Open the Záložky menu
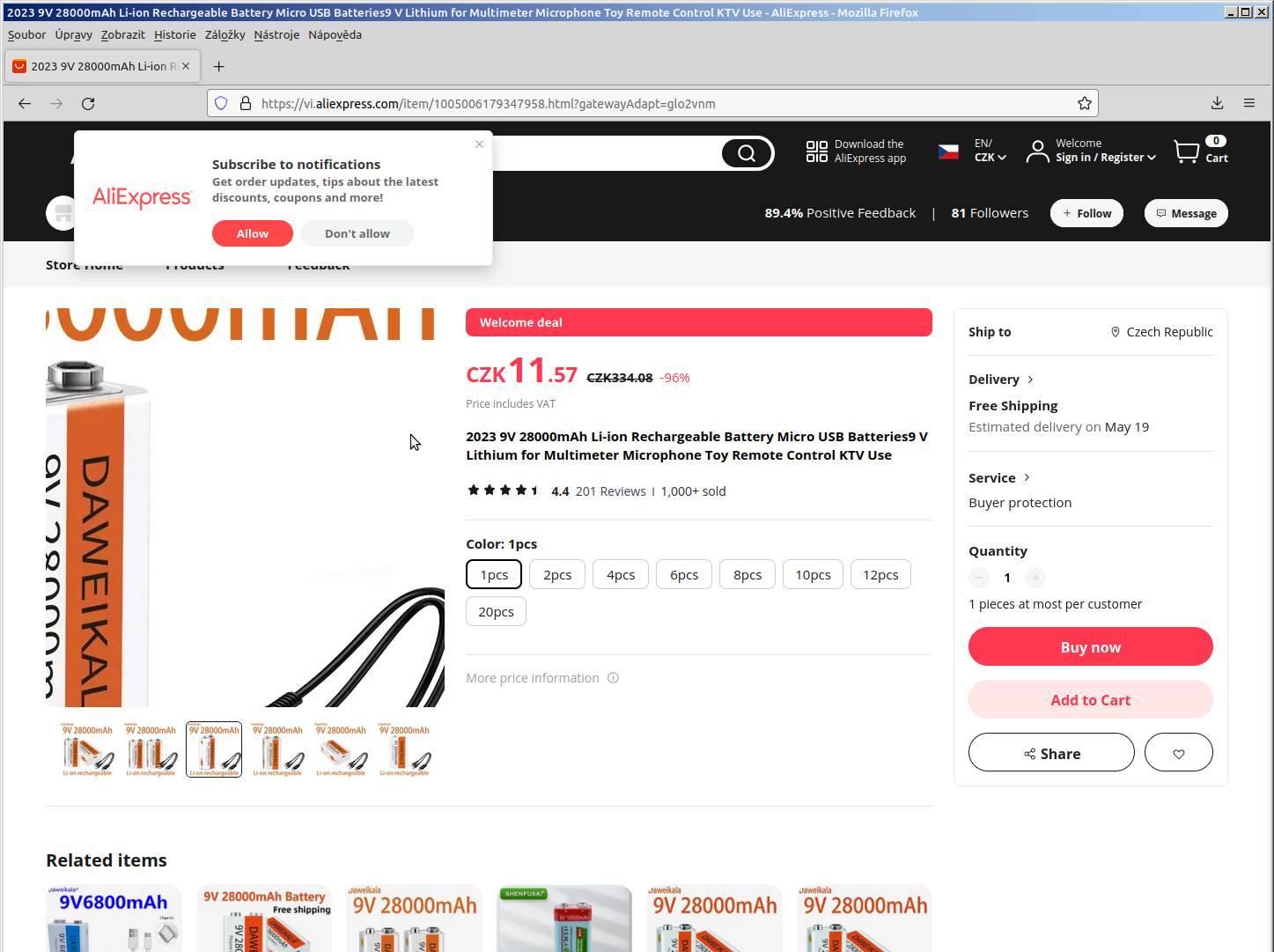This screenshot has width=1274, height=952. 225,34
